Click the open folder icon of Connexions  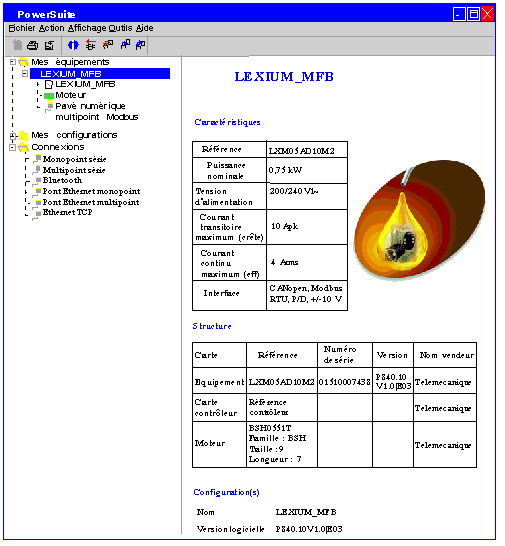click(x=23, y=147)
